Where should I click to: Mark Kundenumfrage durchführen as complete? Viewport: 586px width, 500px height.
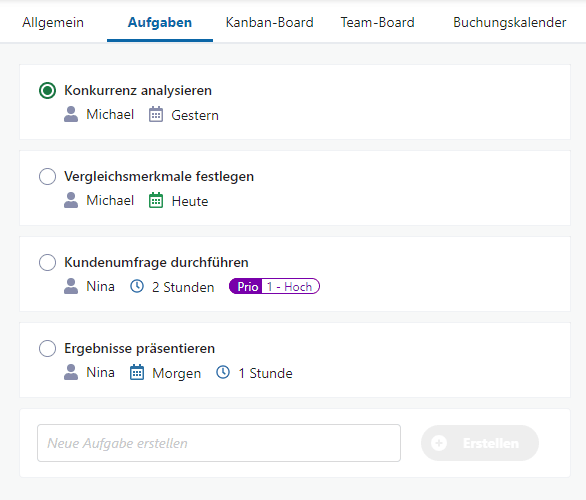point(47,262)
